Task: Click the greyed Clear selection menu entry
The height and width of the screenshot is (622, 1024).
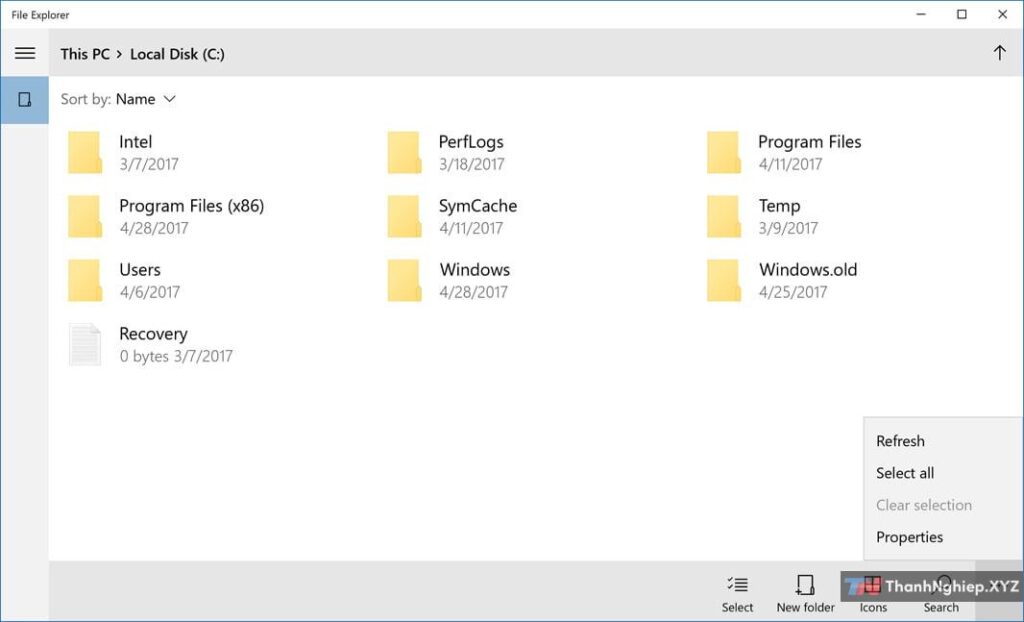Action: tap(923, 505)
